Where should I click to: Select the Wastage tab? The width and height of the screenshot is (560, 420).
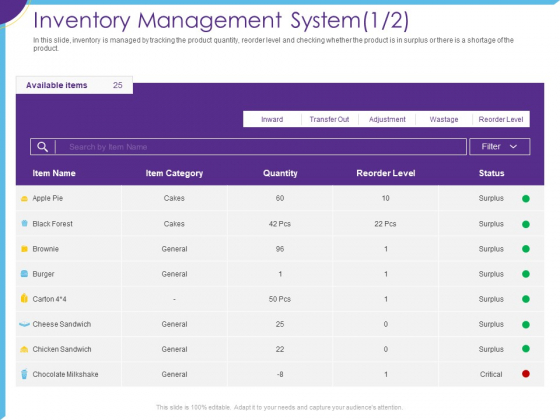point(444,119)
